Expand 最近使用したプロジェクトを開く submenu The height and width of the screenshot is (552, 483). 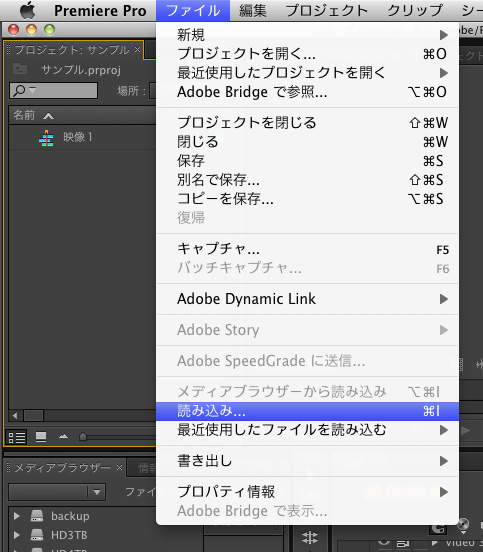pyautogui.click(x=307, y=73)
